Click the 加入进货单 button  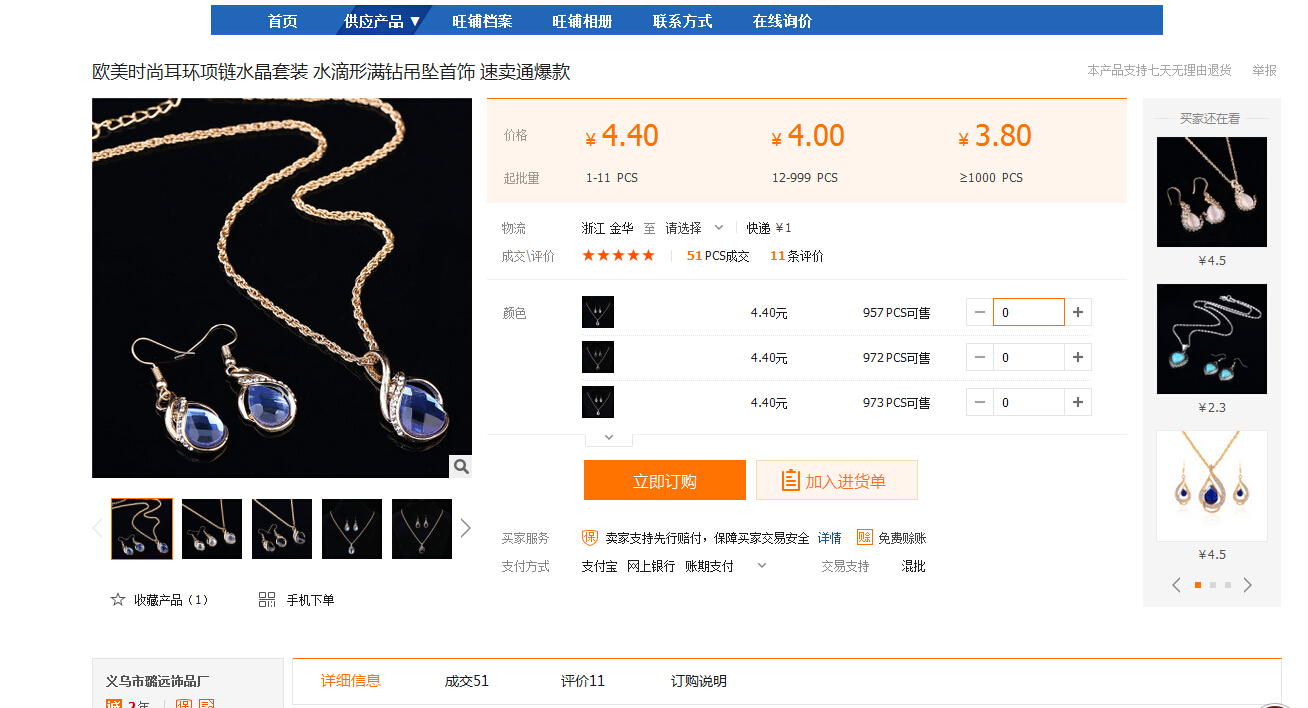pyautogui.click(x=837, y=480)
